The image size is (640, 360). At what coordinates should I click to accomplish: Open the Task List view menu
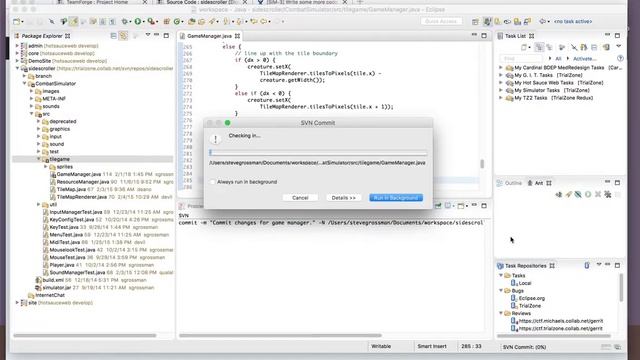[618, 47]
